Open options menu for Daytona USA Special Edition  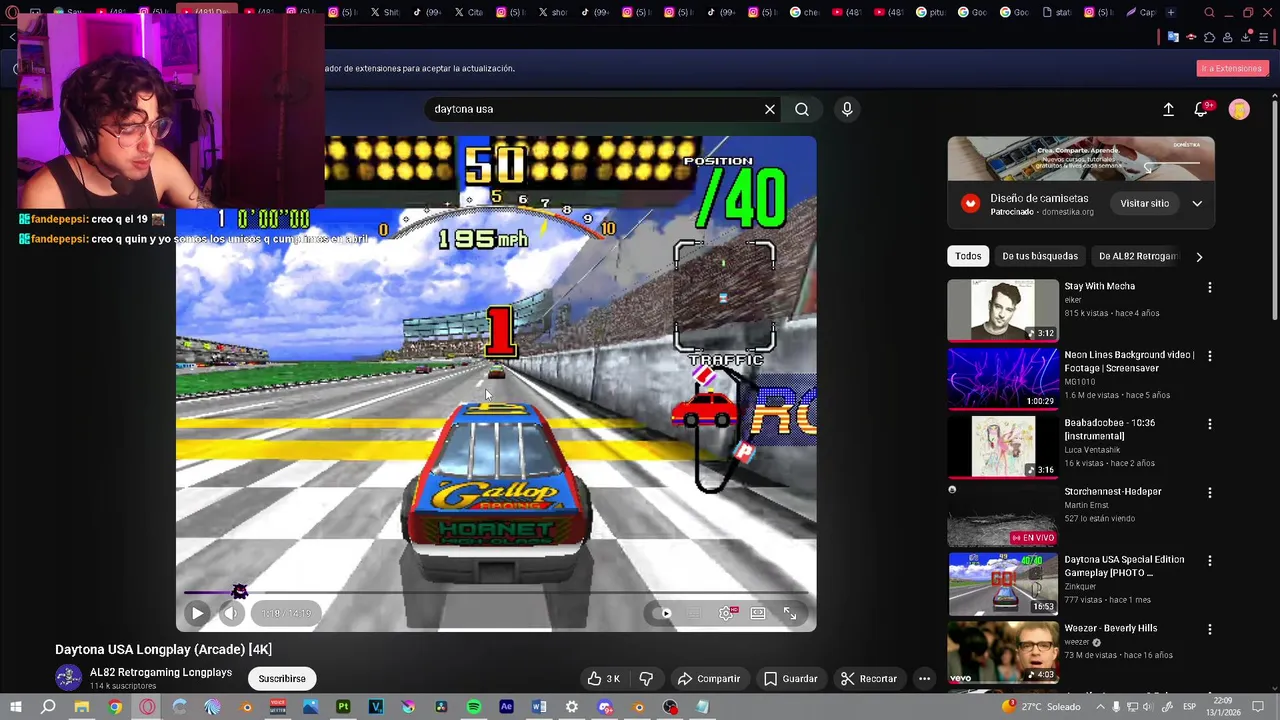1209,561
